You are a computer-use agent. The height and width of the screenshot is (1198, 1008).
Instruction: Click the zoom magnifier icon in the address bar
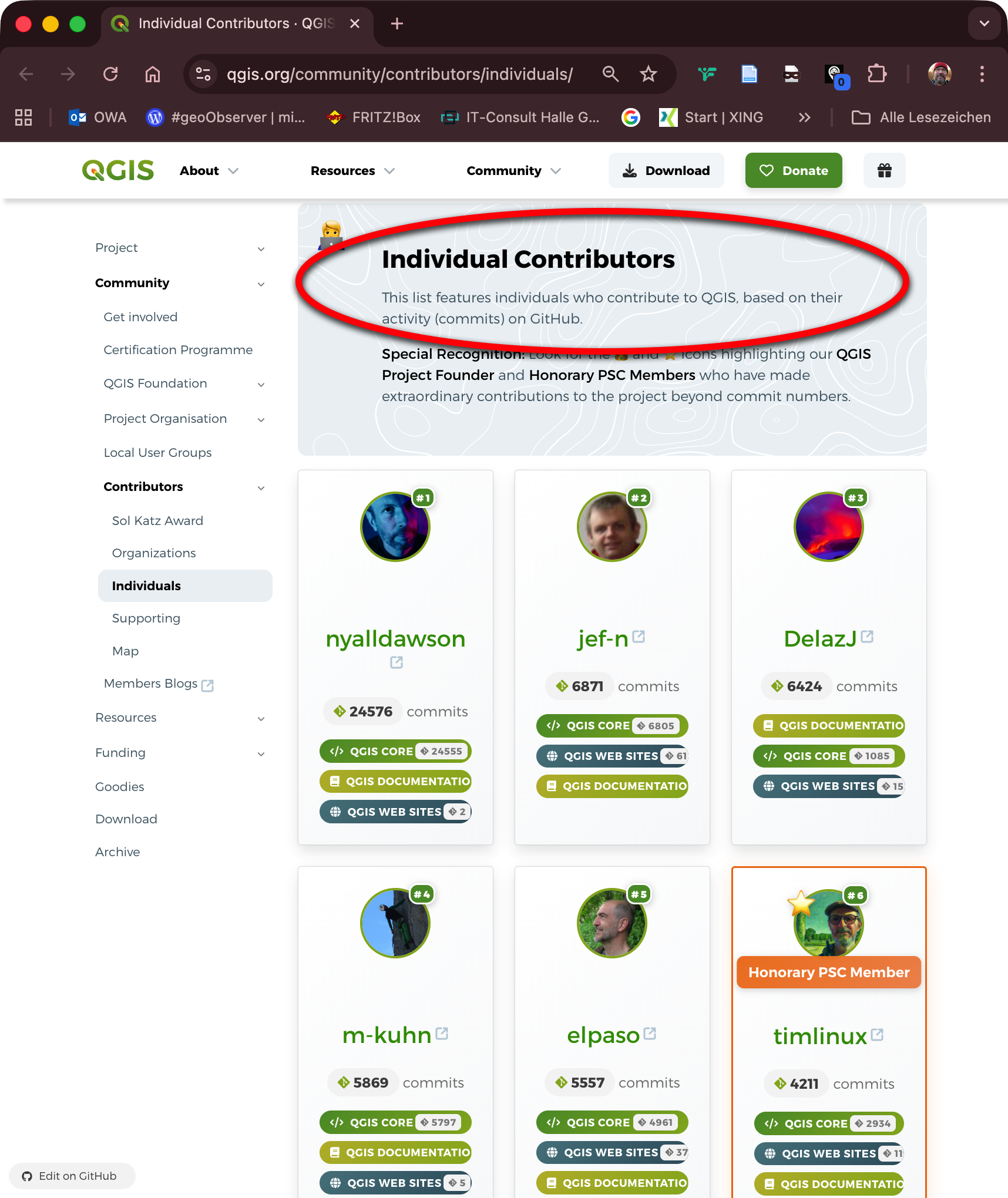[610, 74]
